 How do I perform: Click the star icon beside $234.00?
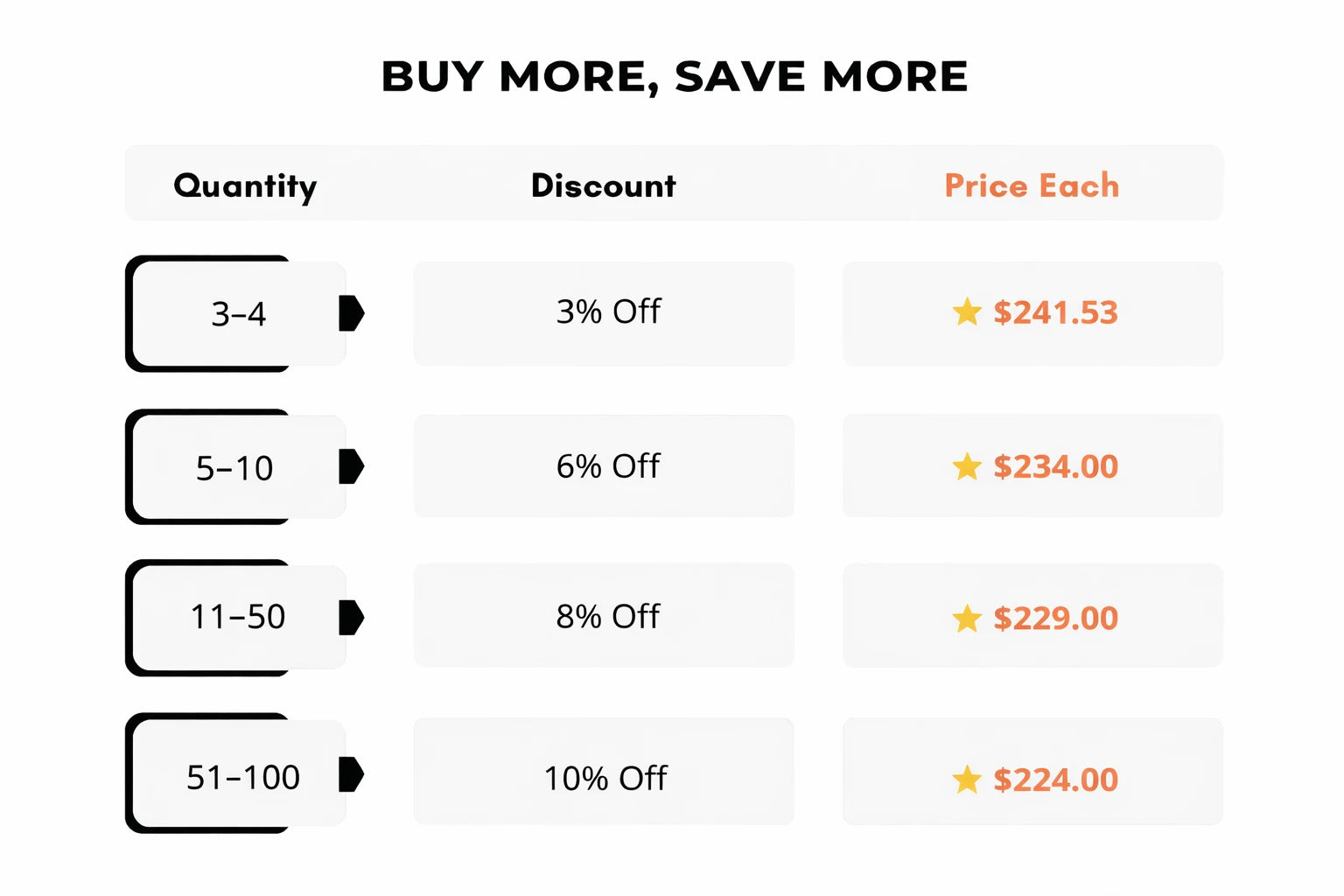pyautogui.click(x=967, y=466)
